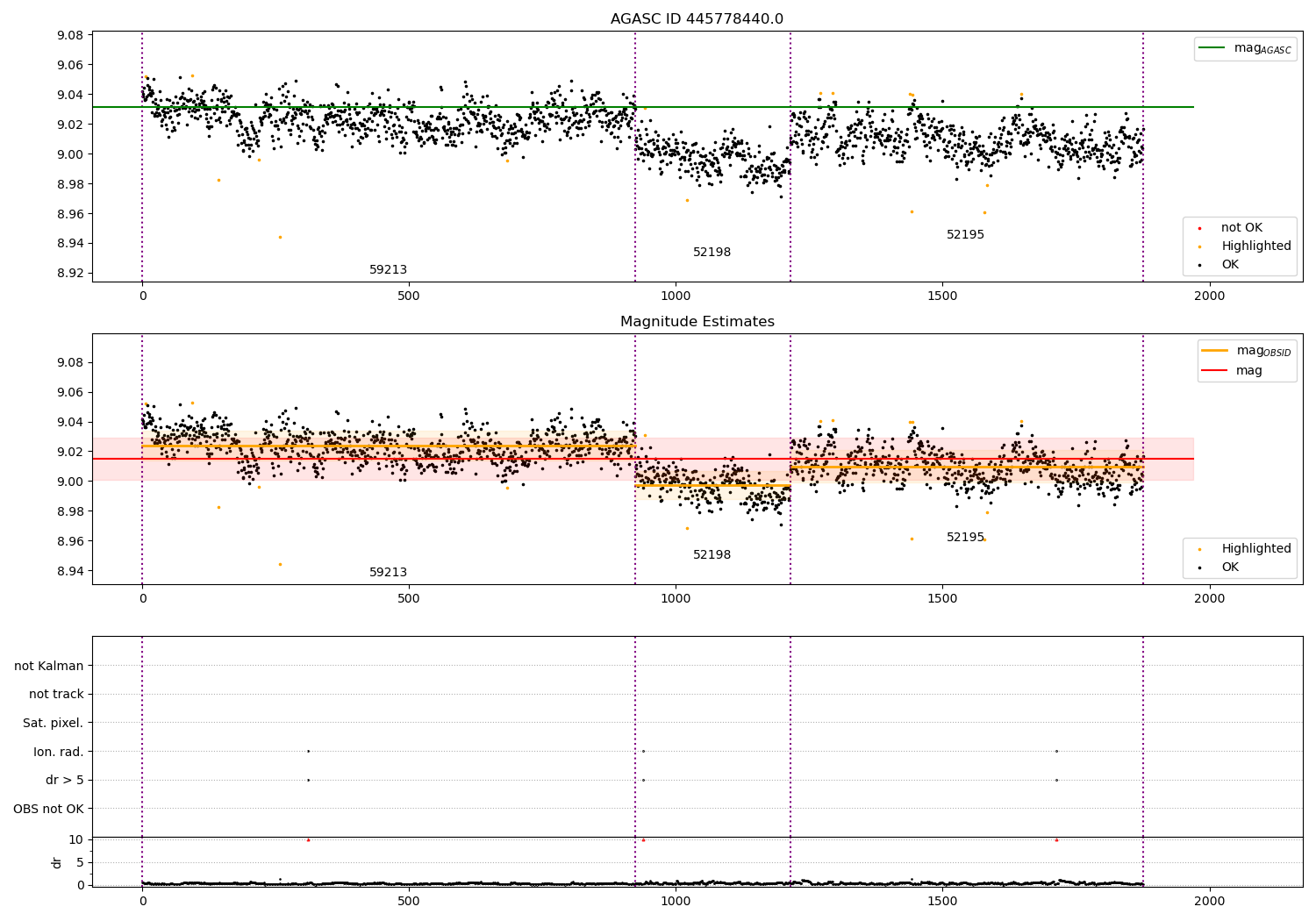Click the 'AGASC ID 445778440.0' plot title
Screen dimensions: 1316x921
697,19
